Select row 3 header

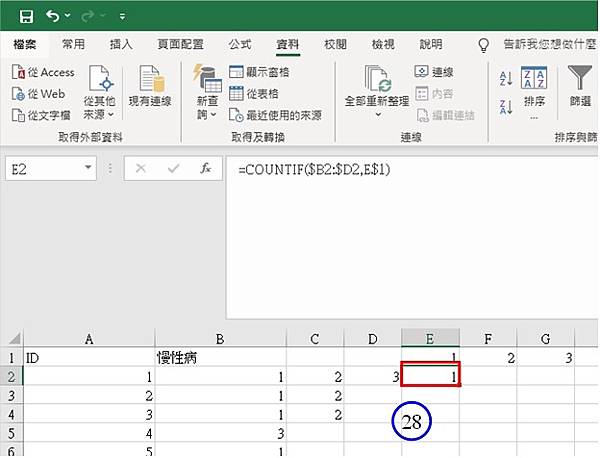coord(11,395)
